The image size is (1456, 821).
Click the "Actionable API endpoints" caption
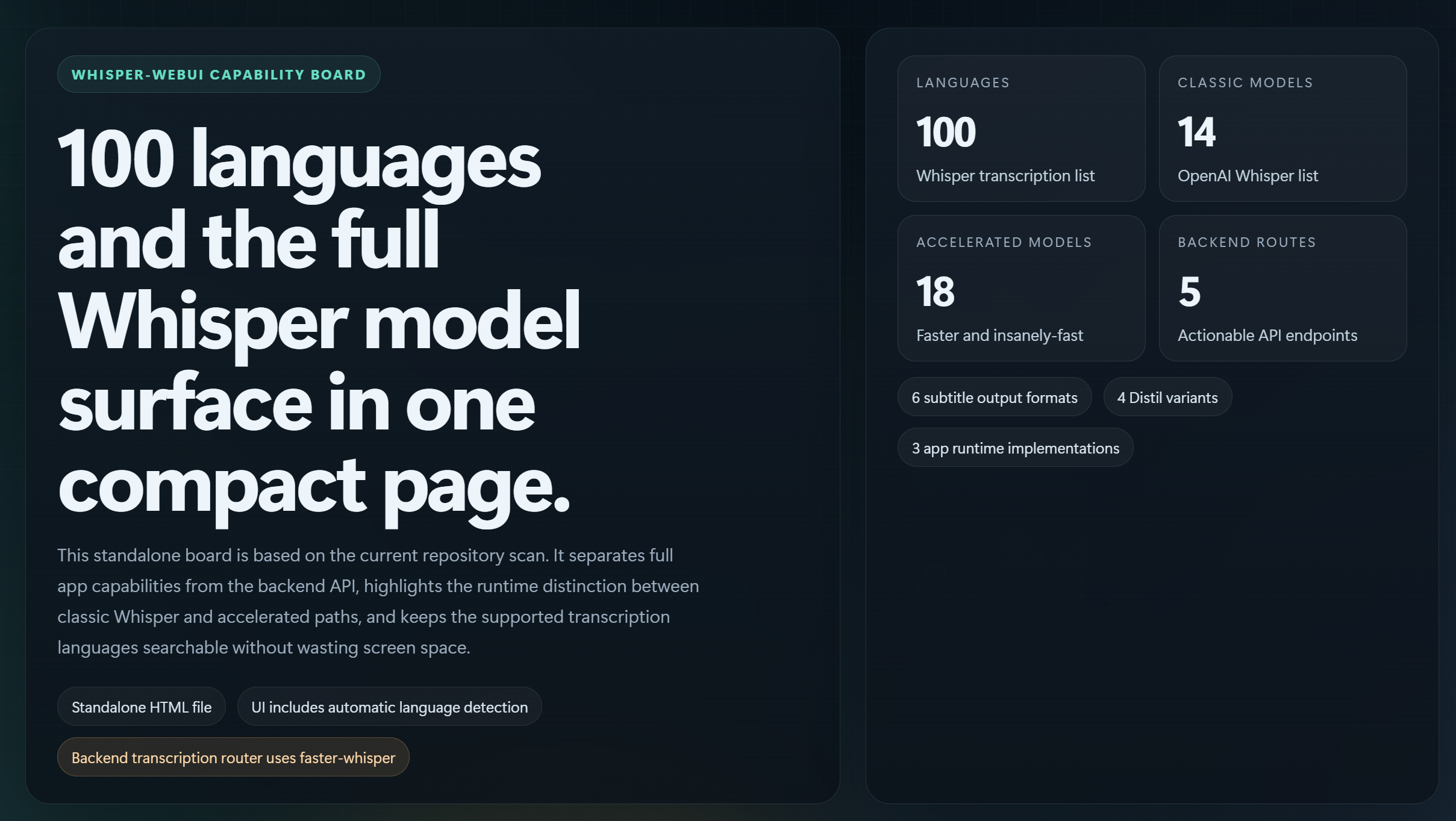(1267, 336)
